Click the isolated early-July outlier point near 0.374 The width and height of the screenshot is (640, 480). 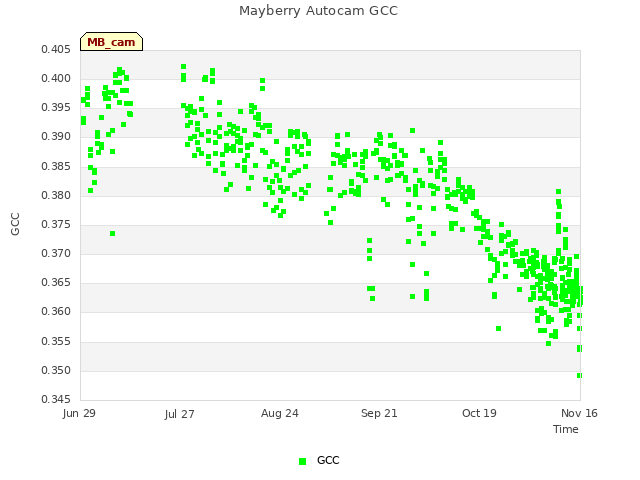coord(113,233)
